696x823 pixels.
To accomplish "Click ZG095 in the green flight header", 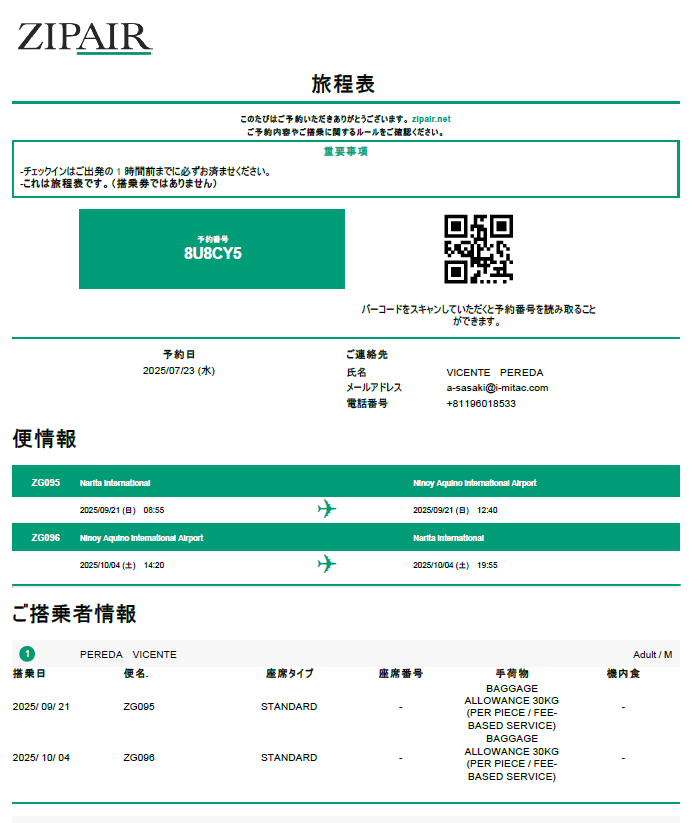I will pyautogui.click(x=46, y=483).
